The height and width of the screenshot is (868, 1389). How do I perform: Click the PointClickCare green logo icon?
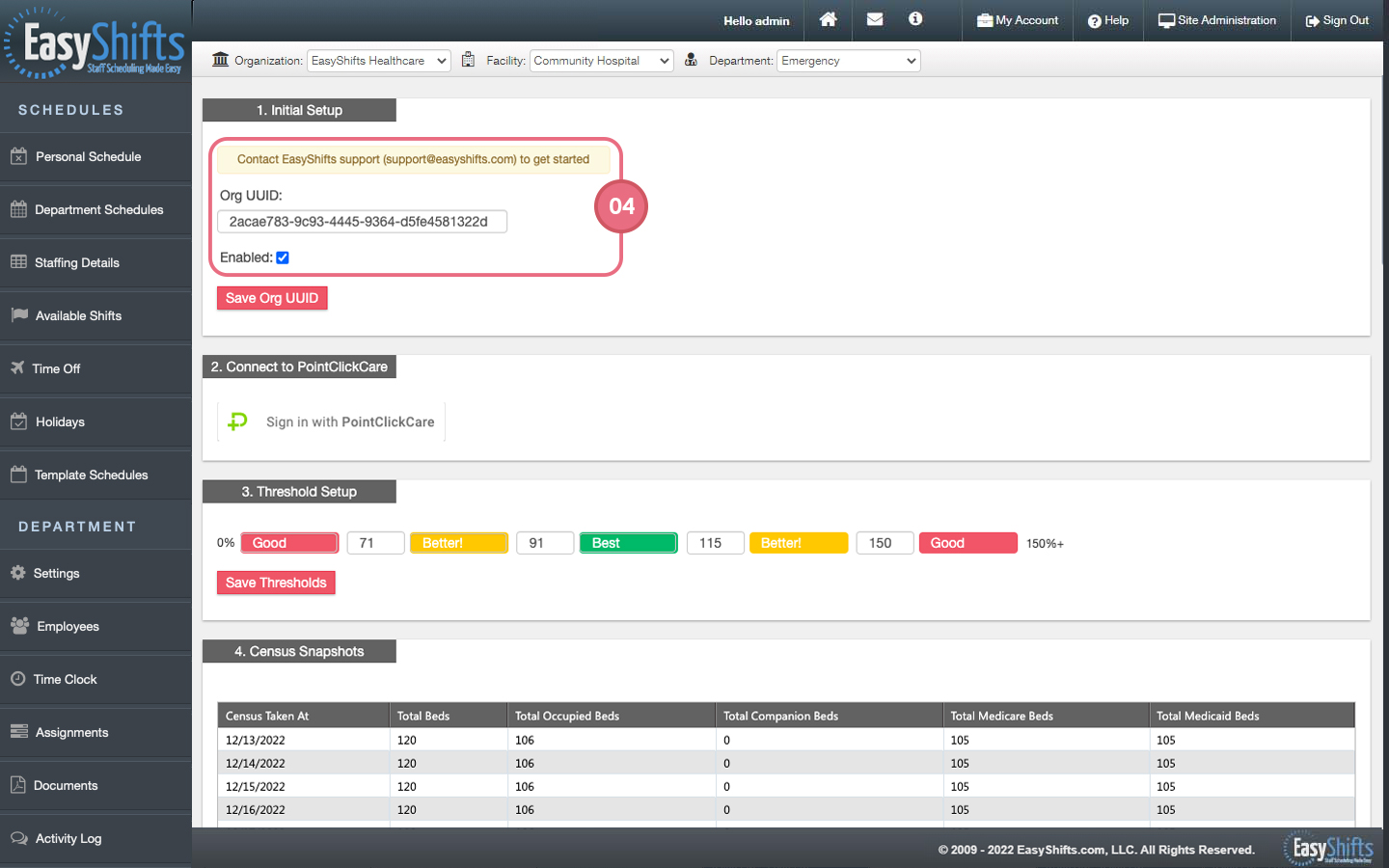coord(237,421)
